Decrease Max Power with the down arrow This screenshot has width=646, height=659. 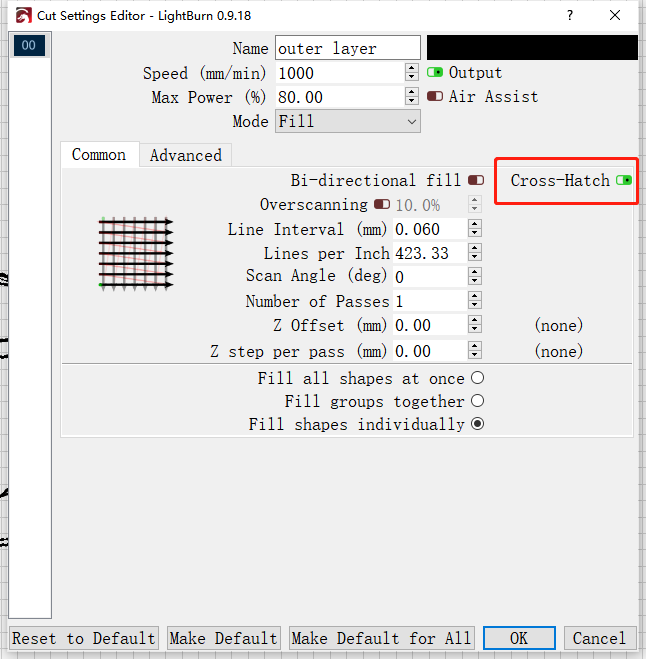click(412, 101)
